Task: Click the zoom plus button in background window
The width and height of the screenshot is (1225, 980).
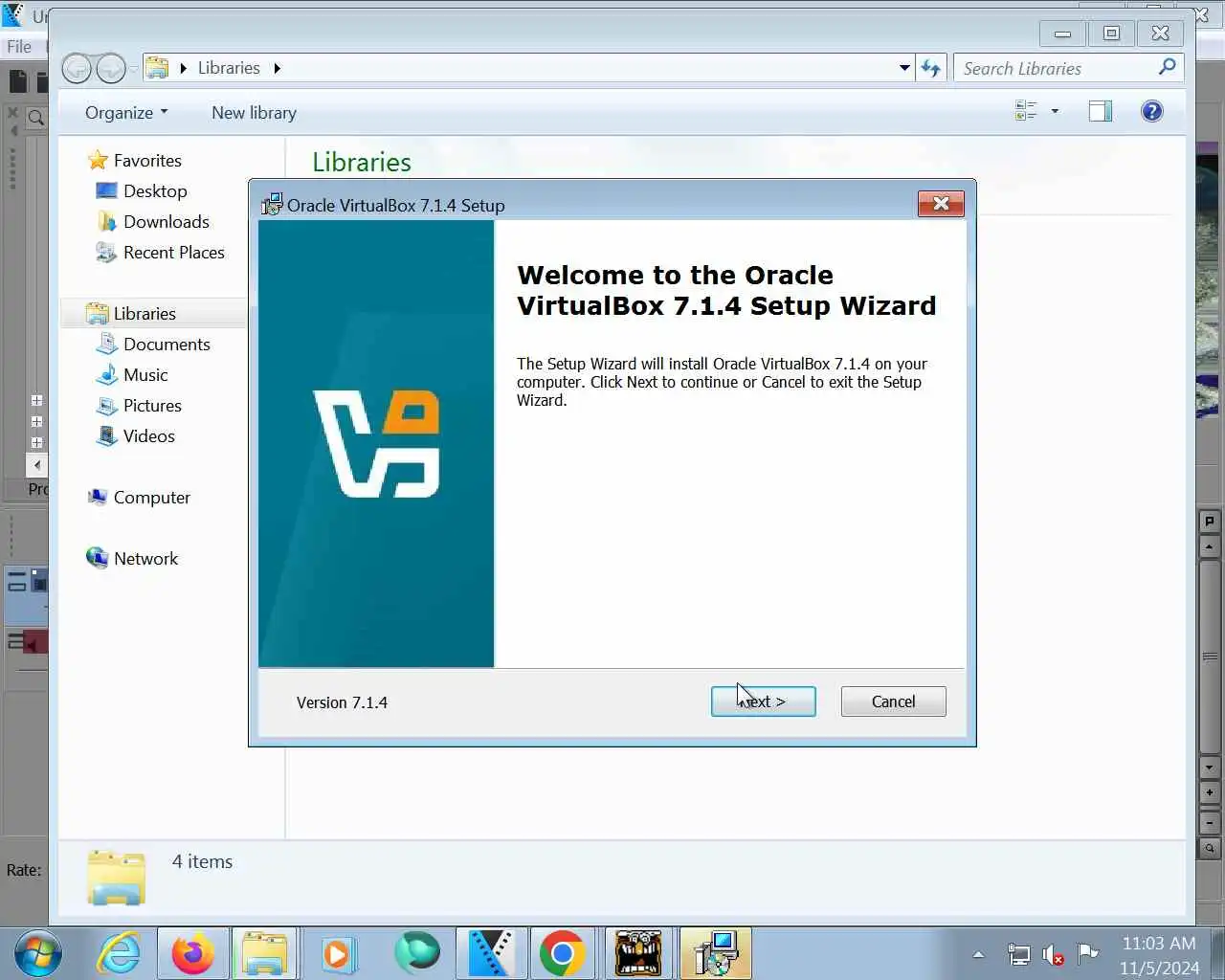Action: click(x=1210, y=792)
